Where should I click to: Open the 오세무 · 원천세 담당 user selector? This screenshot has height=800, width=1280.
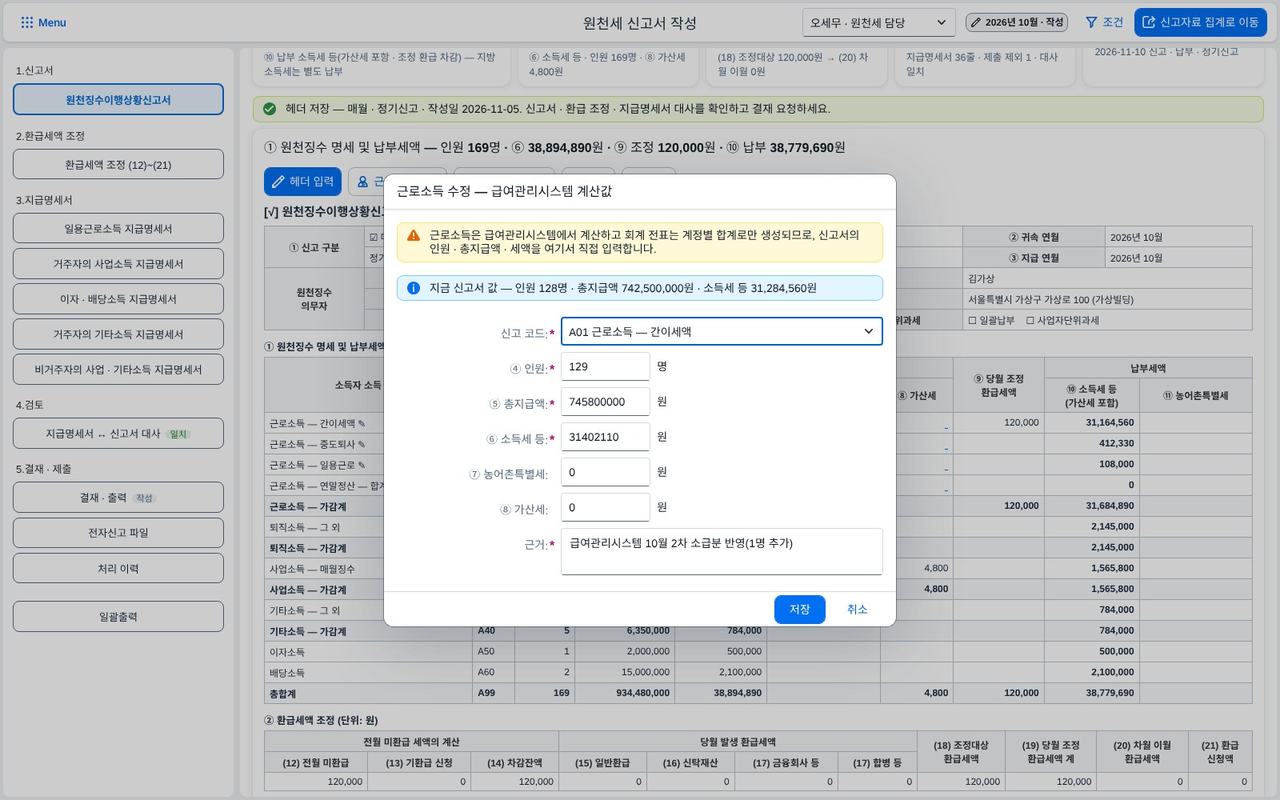pos(879,22)
